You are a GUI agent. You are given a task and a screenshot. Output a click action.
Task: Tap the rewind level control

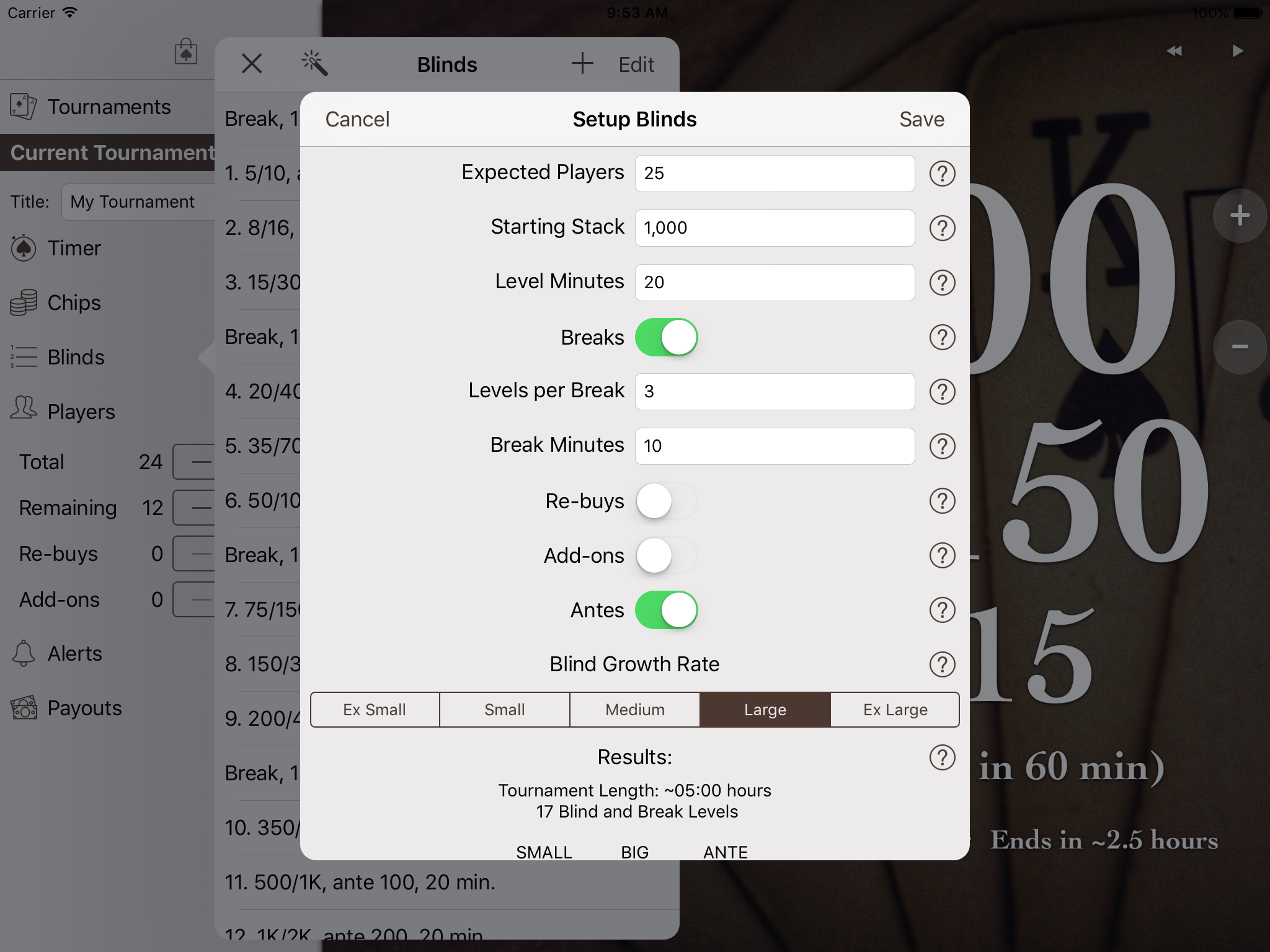(x=1174, y=51)
